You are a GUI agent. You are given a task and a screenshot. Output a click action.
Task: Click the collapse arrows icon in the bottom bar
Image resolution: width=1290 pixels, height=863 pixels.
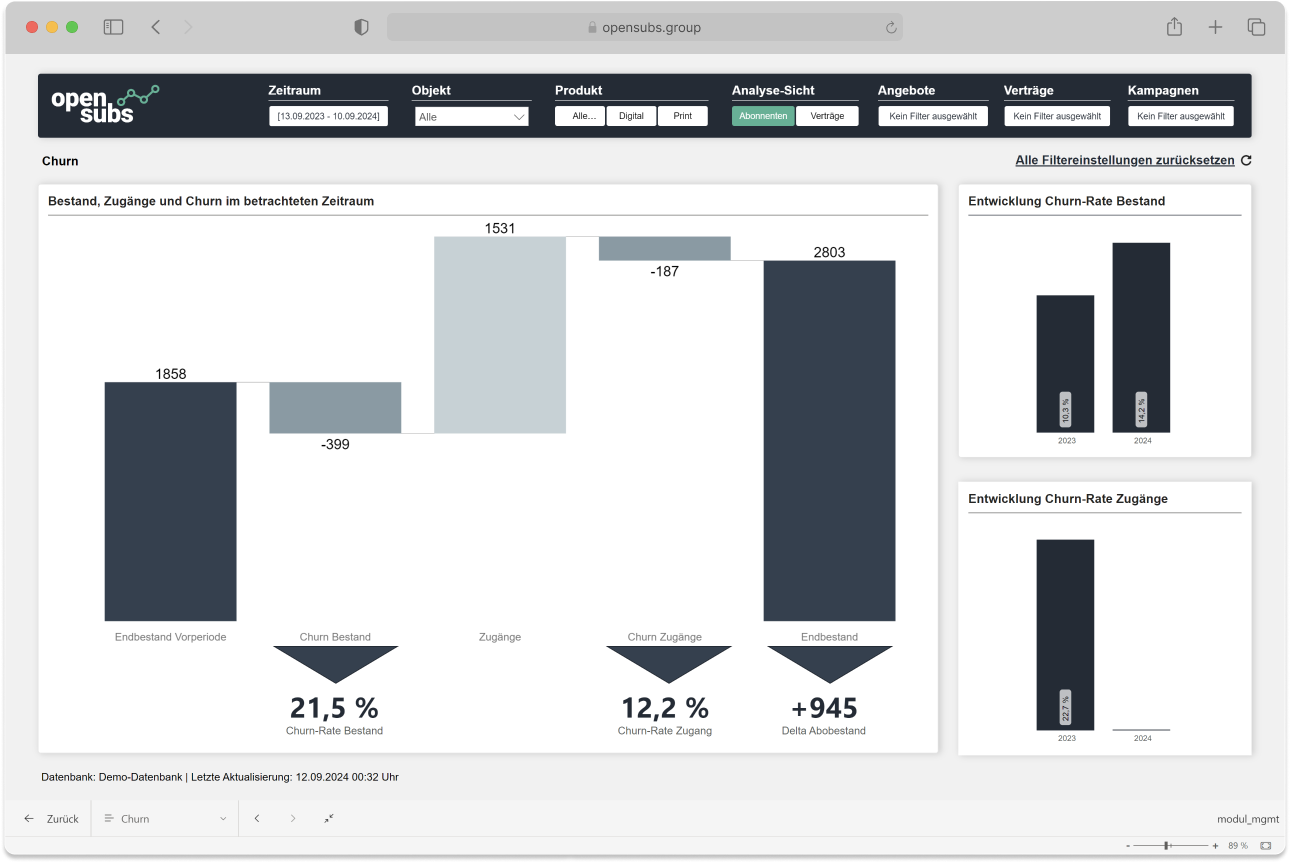pos(329,818)
